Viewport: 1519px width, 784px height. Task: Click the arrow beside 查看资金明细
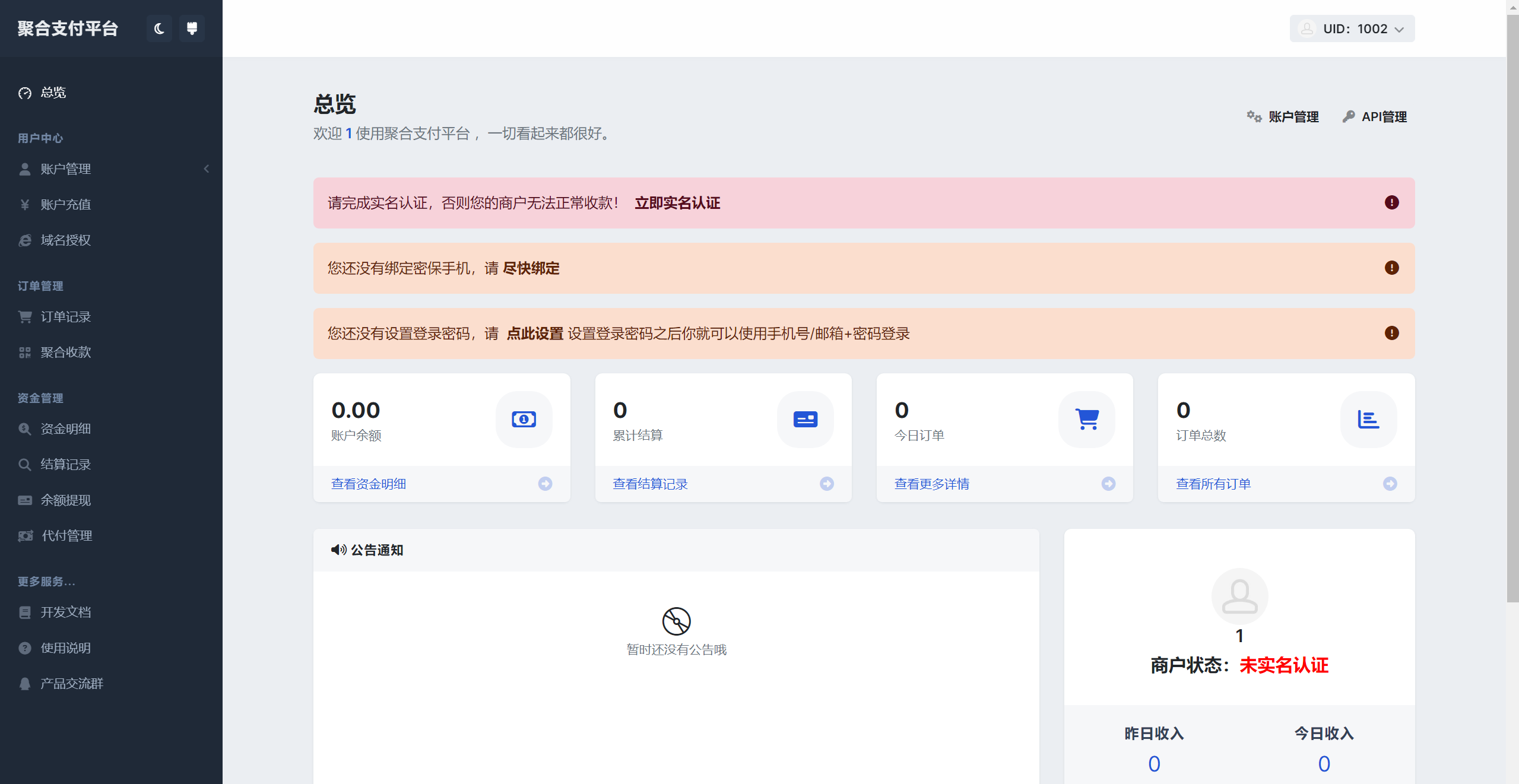pos(545,484)
